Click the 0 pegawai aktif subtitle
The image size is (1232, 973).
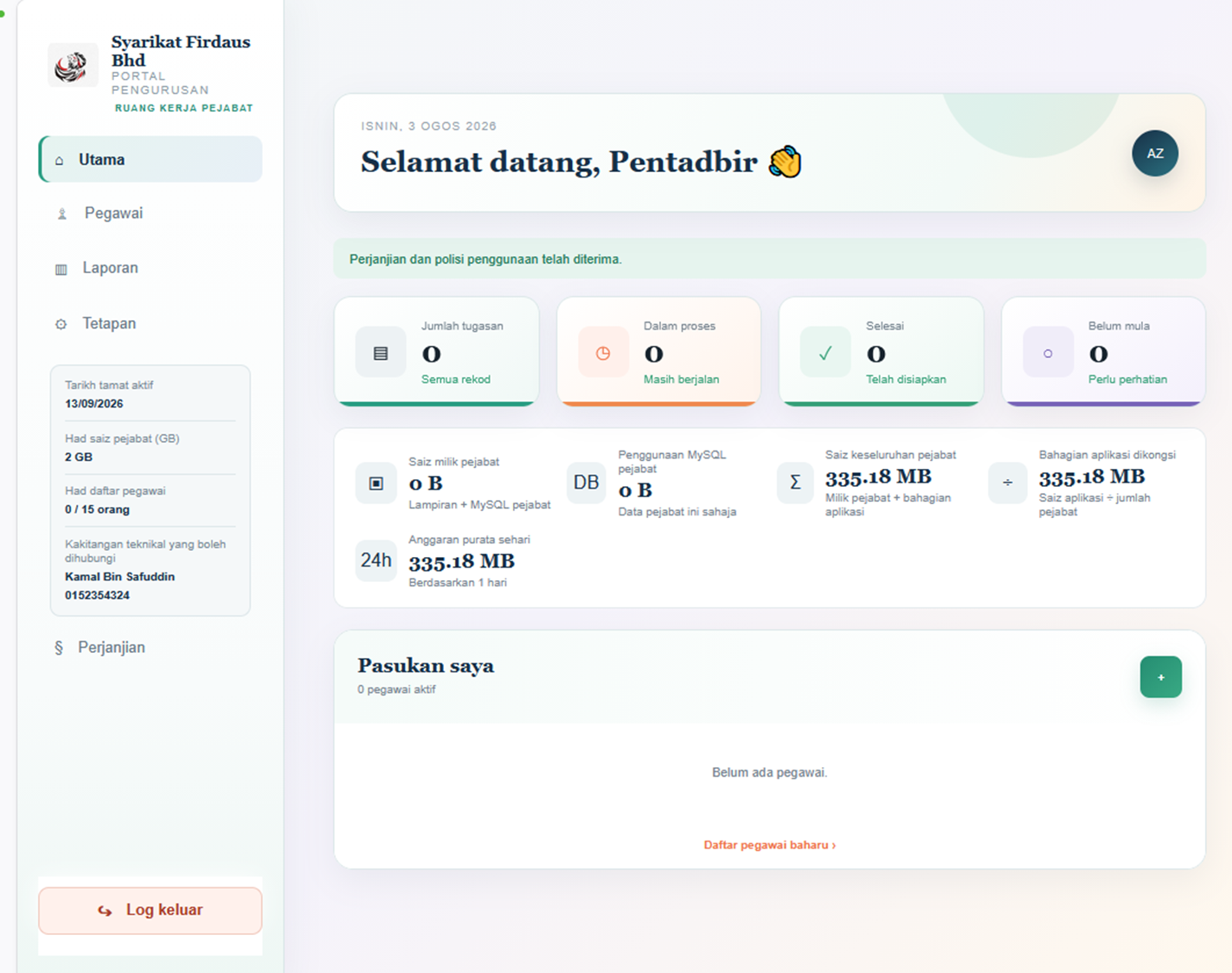pos(396,690)
